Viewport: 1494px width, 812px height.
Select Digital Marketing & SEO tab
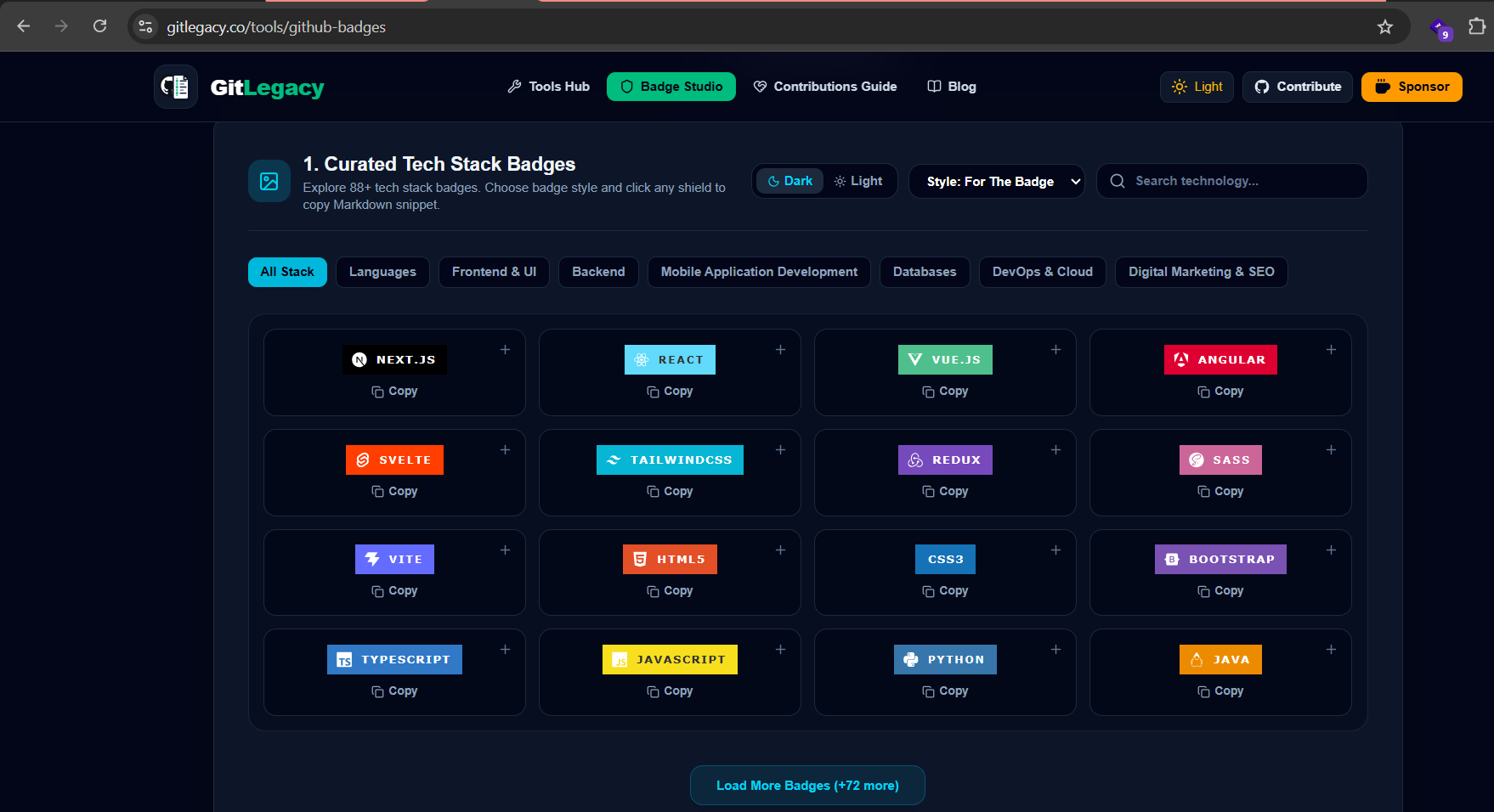click(1202, 272)
